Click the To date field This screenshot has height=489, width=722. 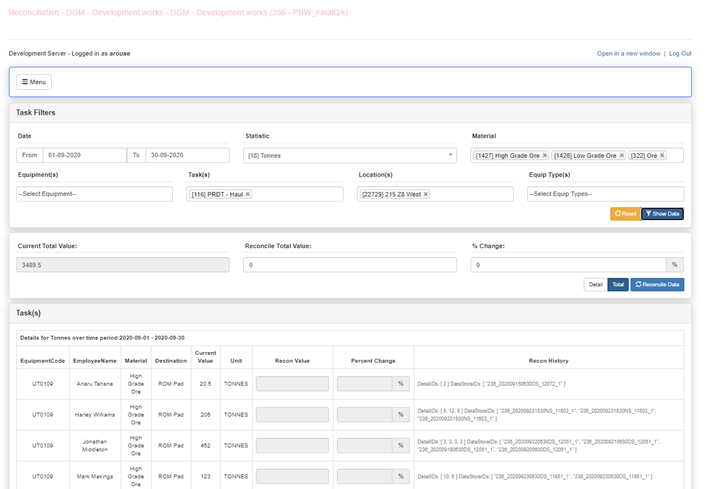pos(187,155)
